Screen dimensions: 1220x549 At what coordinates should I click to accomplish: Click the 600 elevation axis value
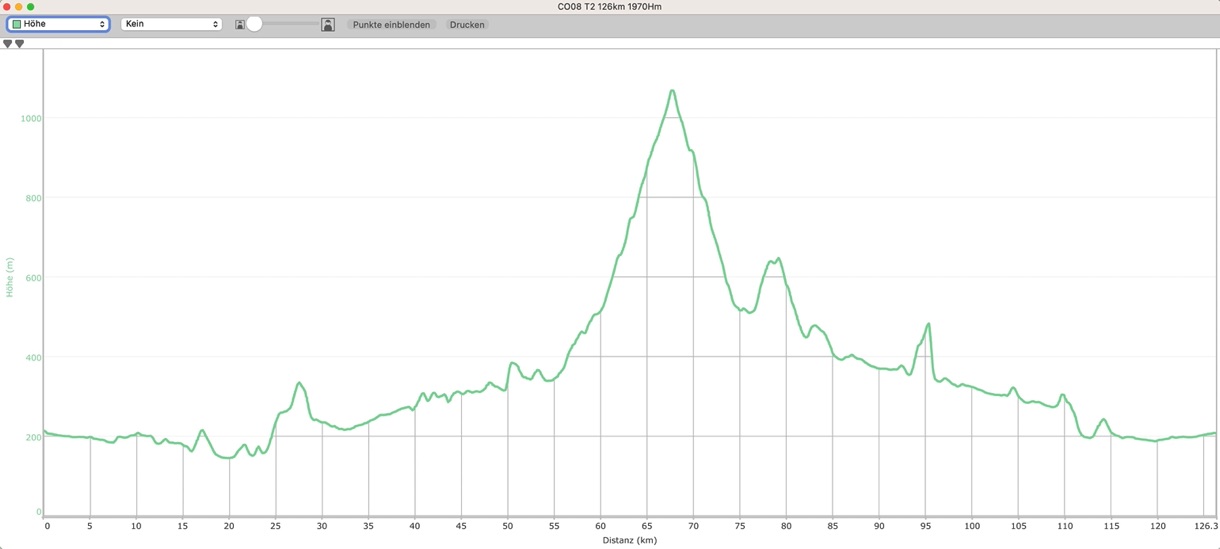(34, 278)
